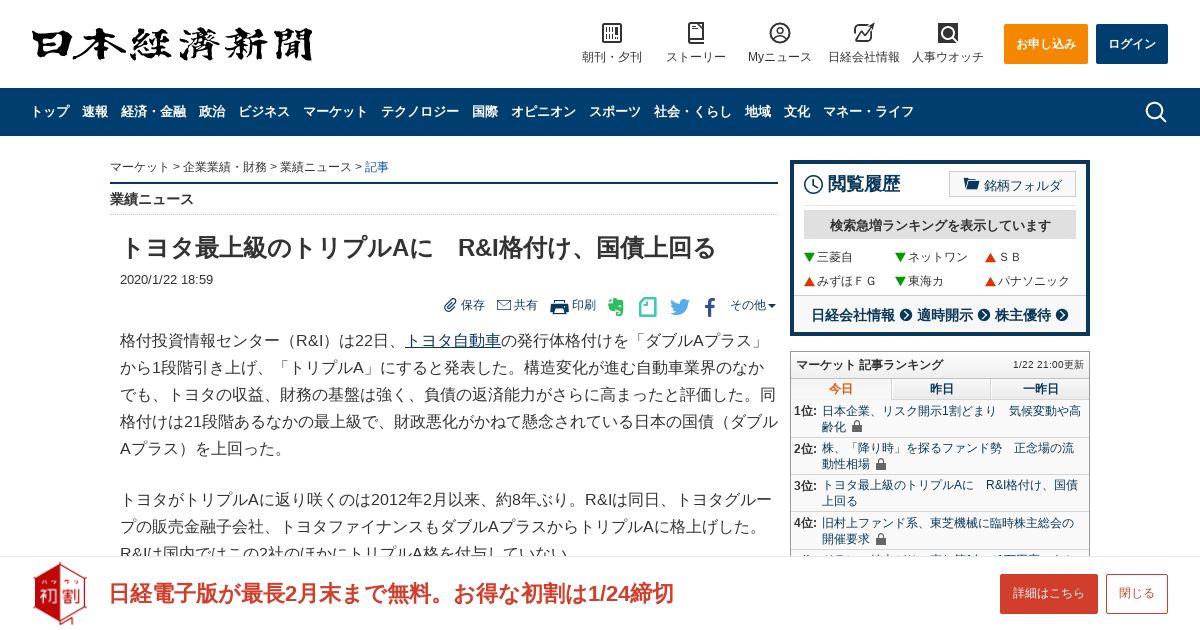Open the 政治 section
The height and width of the screenshot is (630, 1200).
point(212,112)
